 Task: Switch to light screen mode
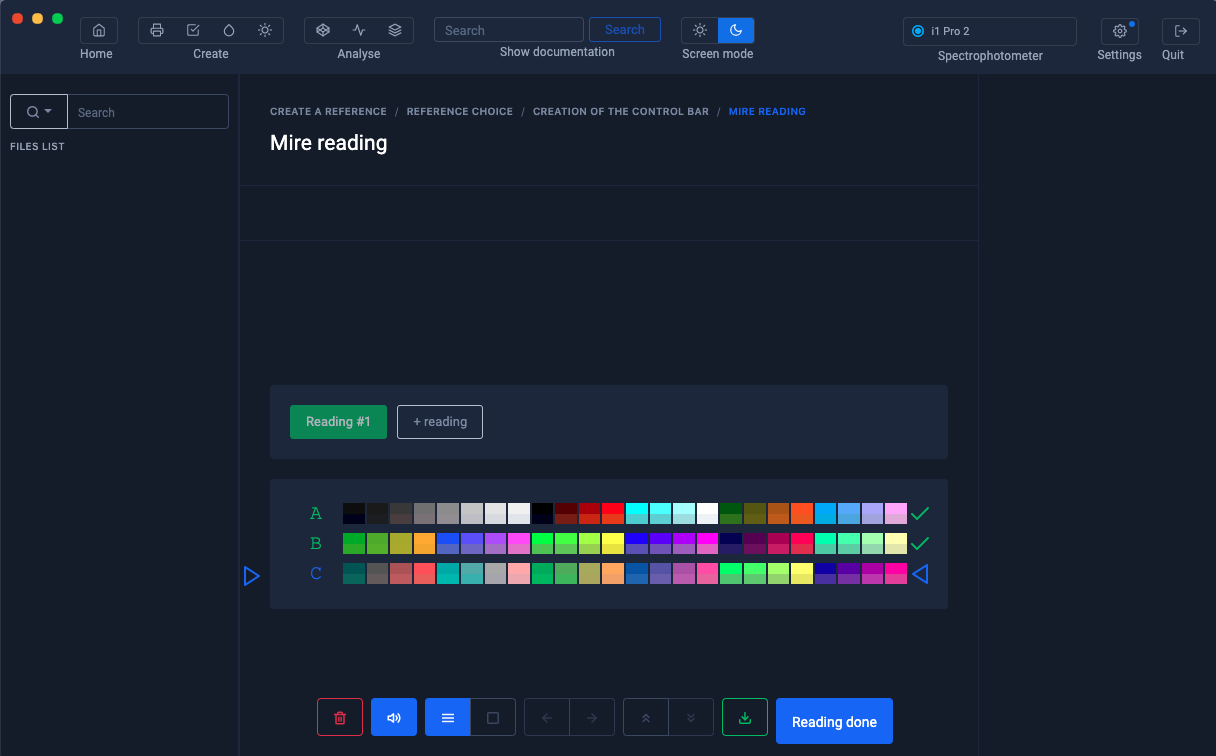(700, 31)
